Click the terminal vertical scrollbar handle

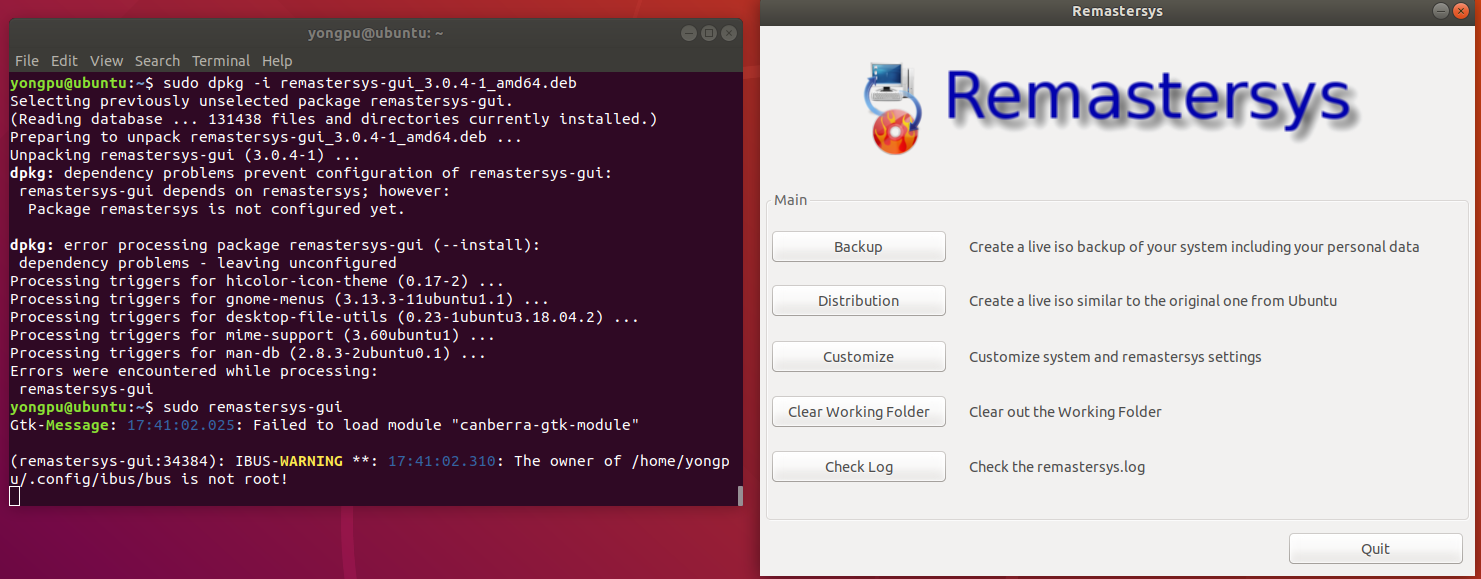click(x=740, y=495)
